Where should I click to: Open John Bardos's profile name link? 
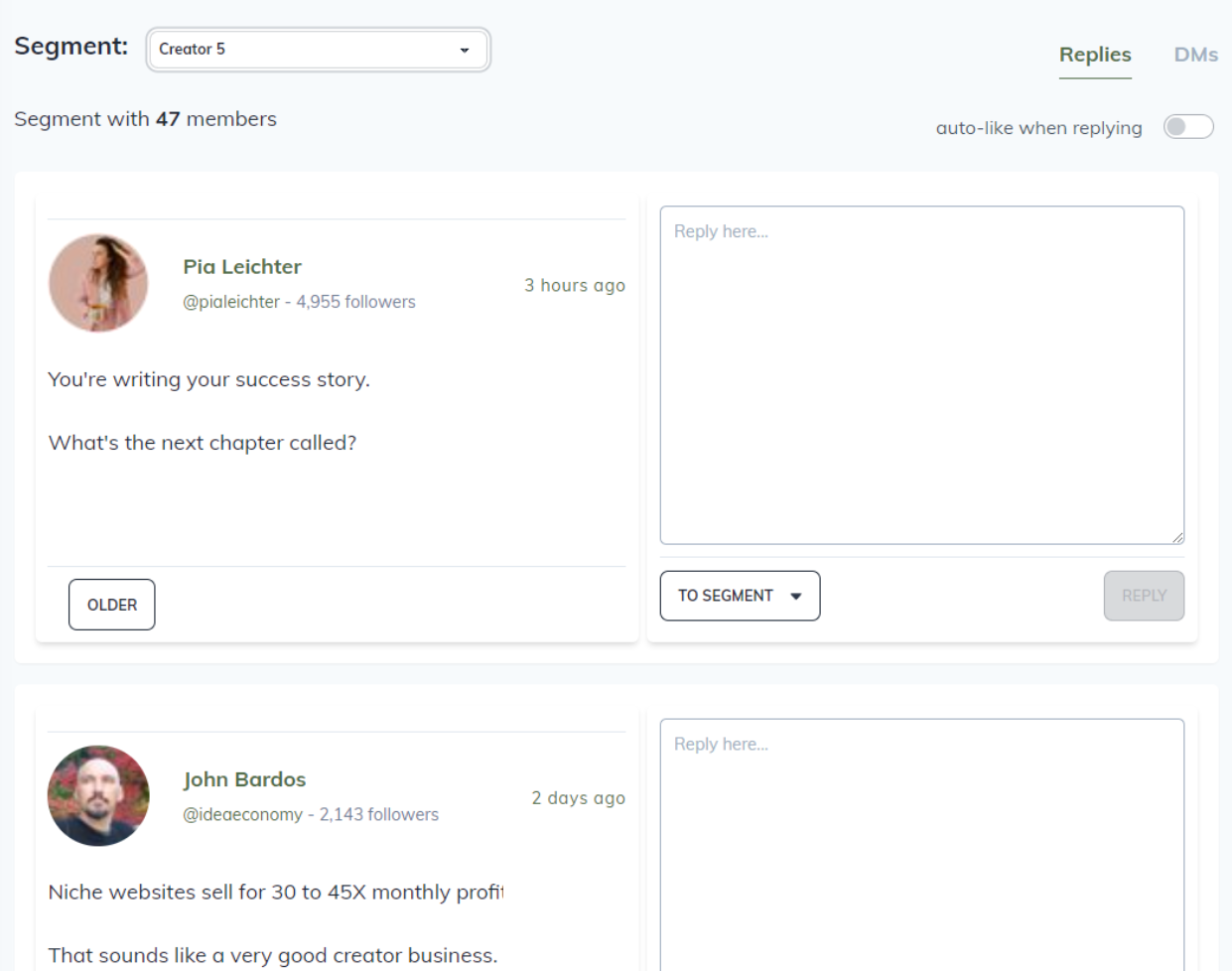click(x=244, y=779)
